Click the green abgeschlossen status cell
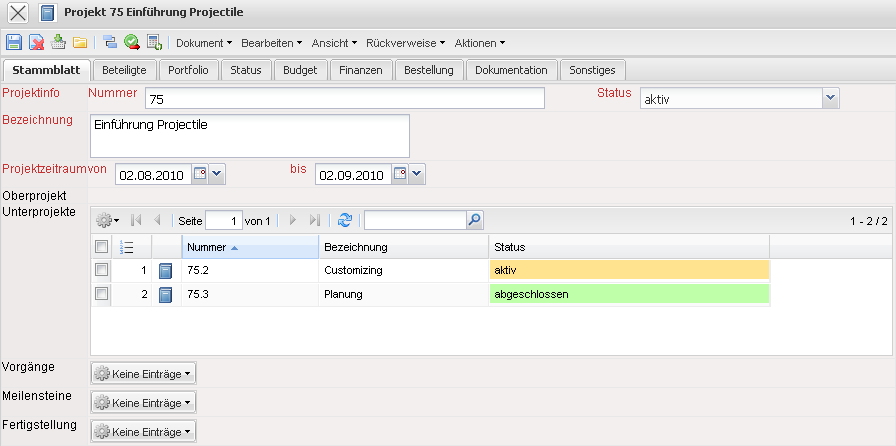 pyautogui.click(x=630, y=294)
